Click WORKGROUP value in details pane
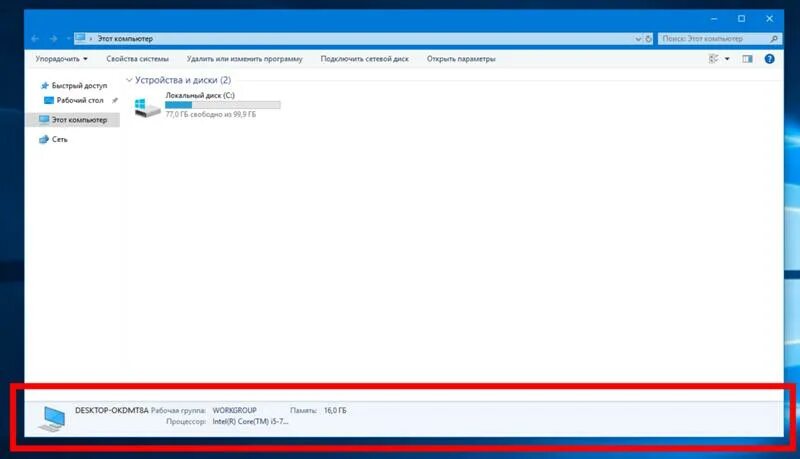800x459 pixels. 234,411
